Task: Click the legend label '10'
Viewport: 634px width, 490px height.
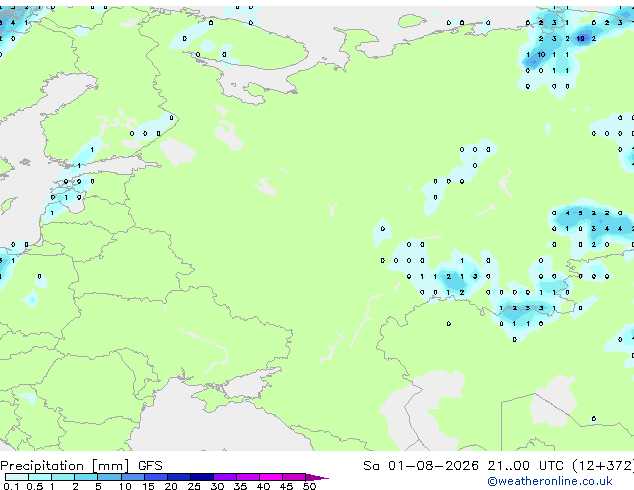Action: coord(125,486)
